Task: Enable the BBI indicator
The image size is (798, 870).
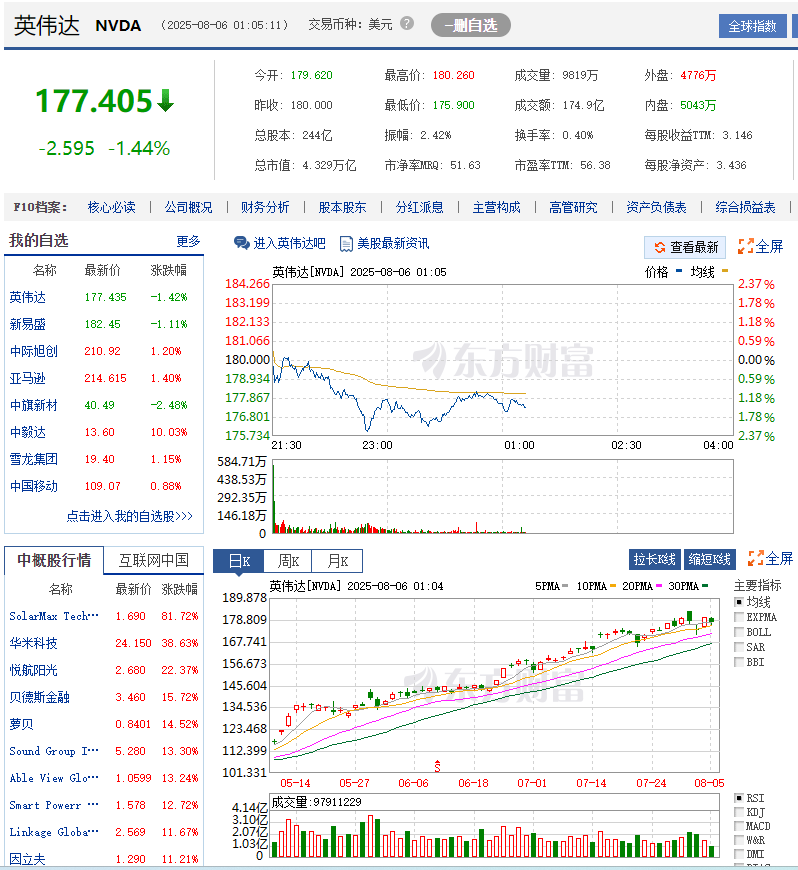Action: (739, 662)
